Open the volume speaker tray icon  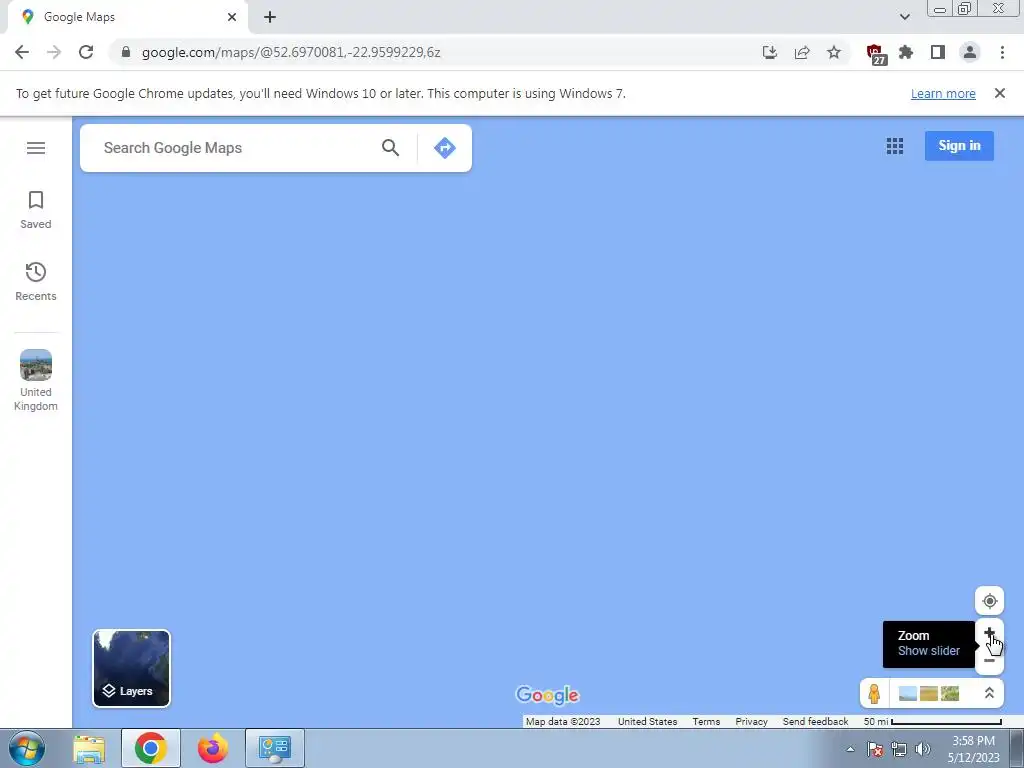923,749
